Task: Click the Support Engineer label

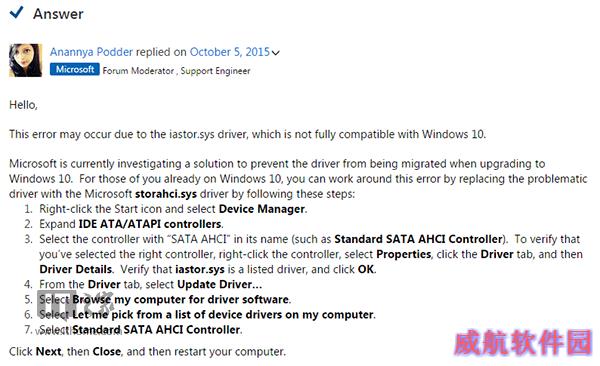Action: pyautogui.click(x=215, y=71)
